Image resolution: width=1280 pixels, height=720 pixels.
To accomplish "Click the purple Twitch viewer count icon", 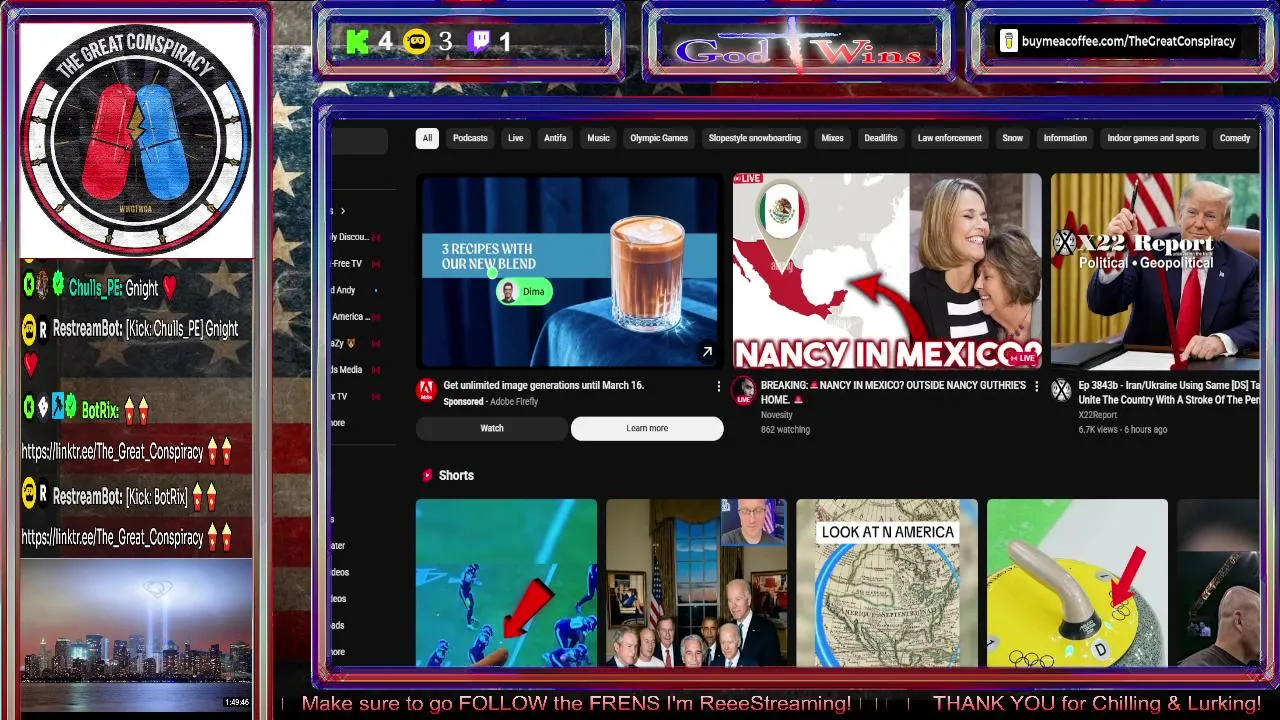I will (x=480, y=41).
